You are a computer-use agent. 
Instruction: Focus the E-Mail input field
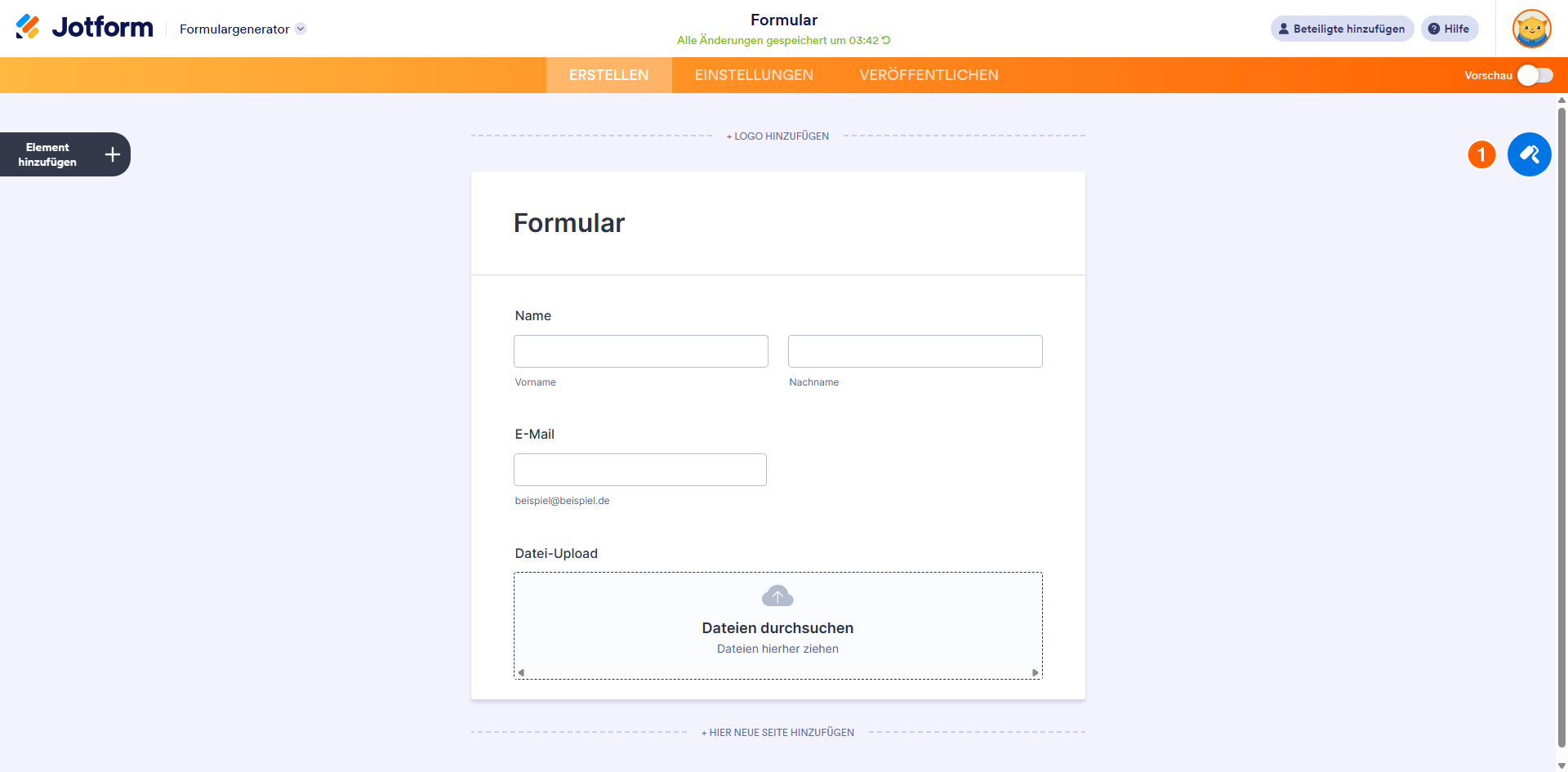(639, 470)
